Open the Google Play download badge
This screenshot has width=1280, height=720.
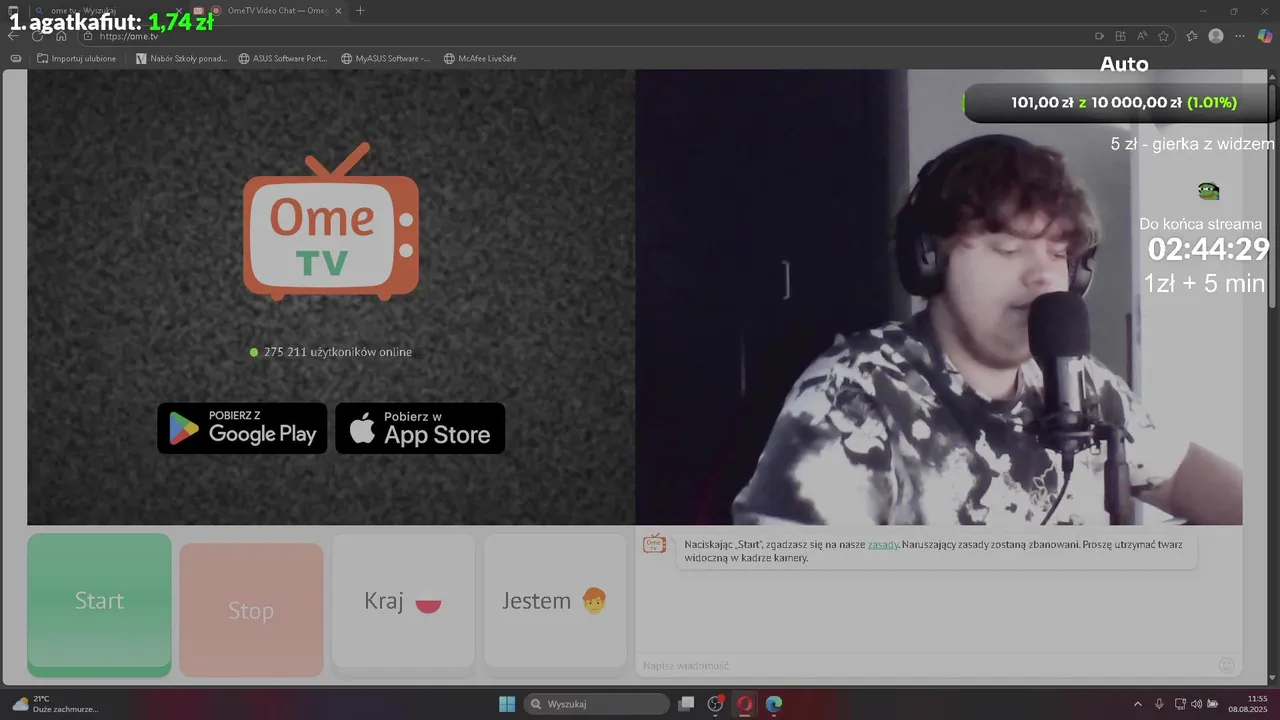click(x=242, y=428)
